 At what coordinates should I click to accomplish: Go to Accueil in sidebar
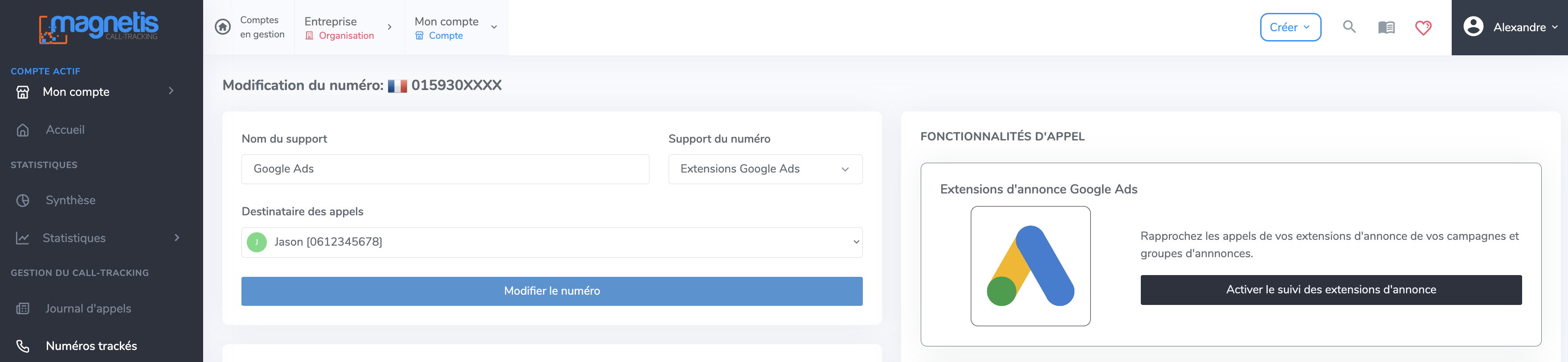click(x=65, y=130)
